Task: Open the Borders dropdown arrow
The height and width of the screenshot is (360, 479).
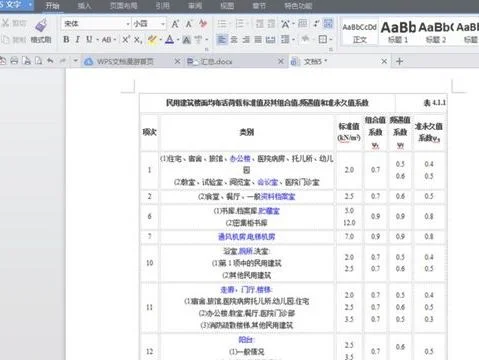Action: tap(331, 40)
